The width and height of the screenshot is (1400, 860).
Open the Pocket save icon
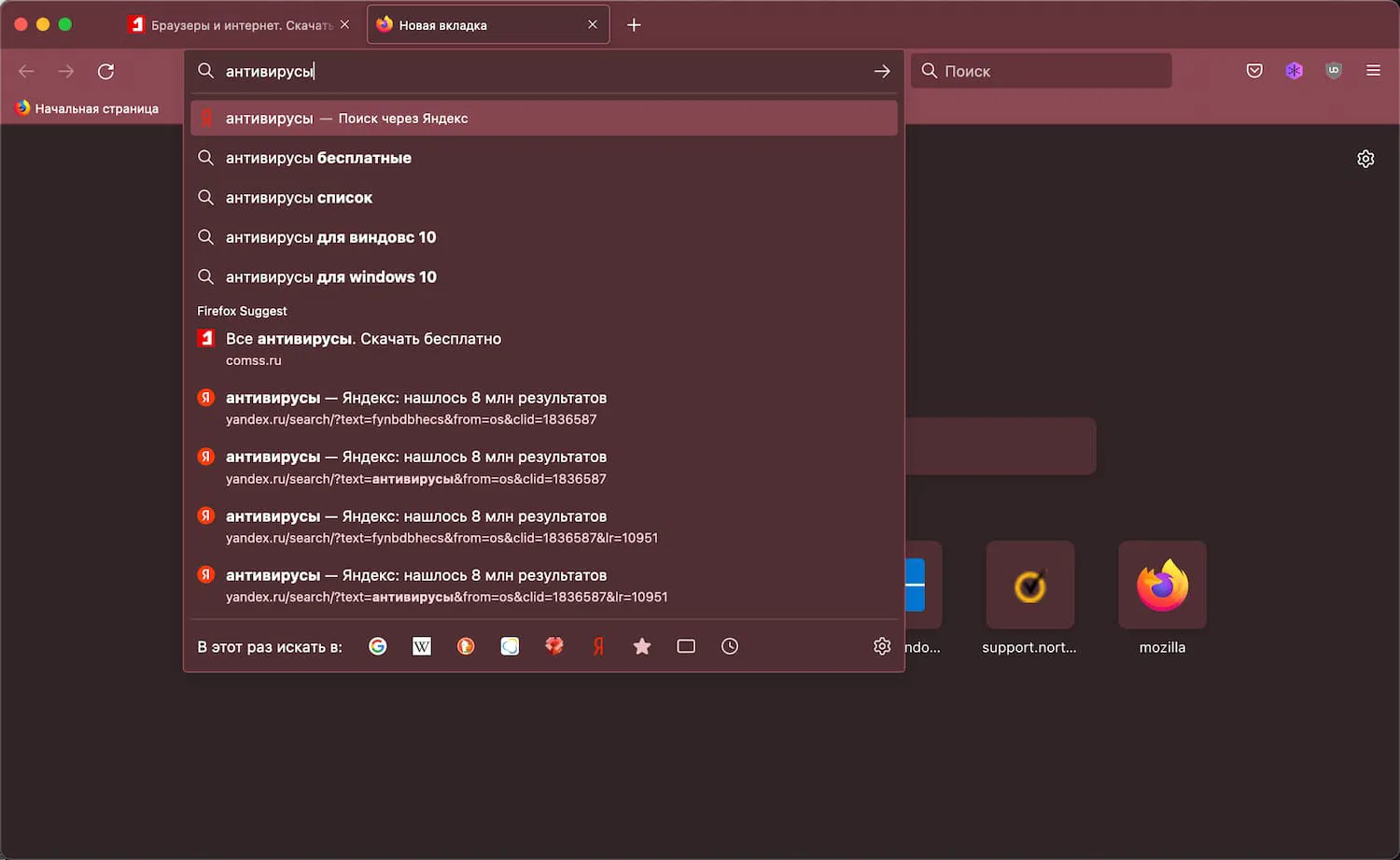coord(1254,71)
